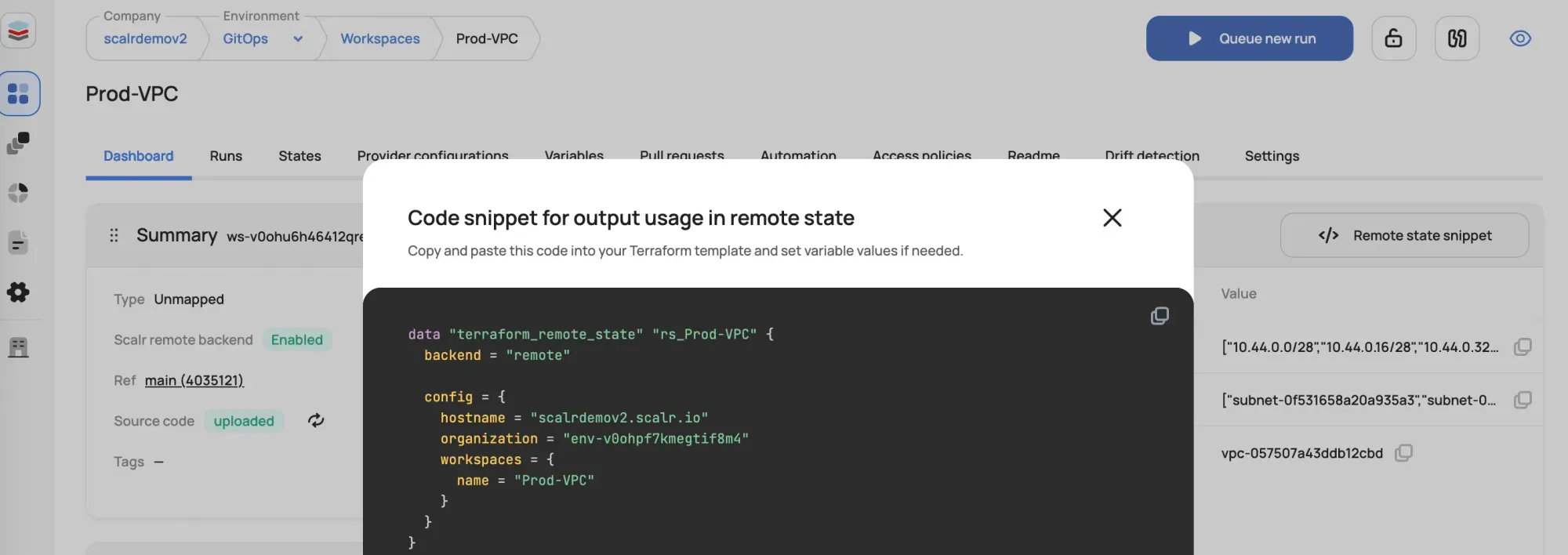The height and width of the screenshot is (555, 1568).
Task: Select the Dashboard tab
Action: pyautogui.click(x=138, y=156)
